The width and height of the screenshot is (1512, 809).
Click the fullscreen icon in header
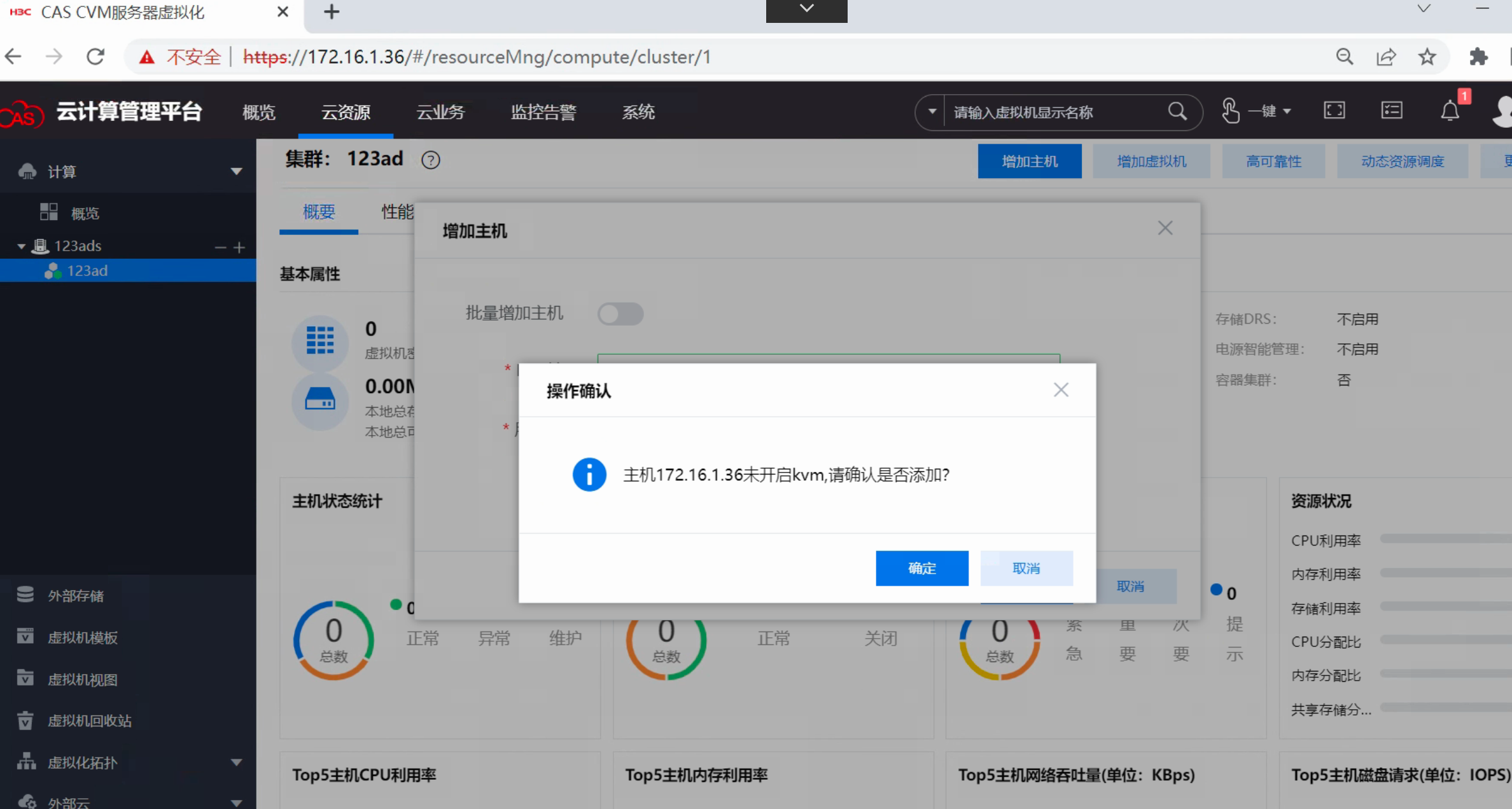click(x=1334, y=111)
